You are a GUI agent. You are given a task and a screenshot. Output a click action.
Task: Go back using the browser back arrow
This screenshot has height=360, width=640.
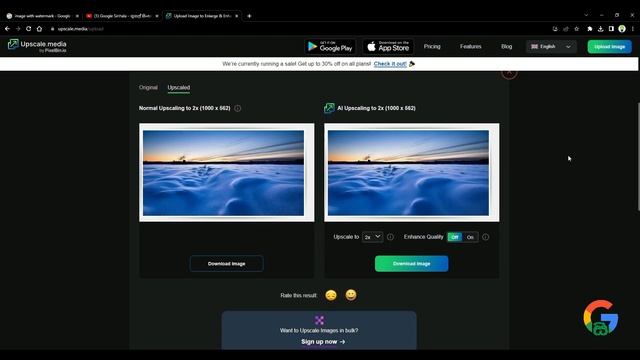pos(7,29)
